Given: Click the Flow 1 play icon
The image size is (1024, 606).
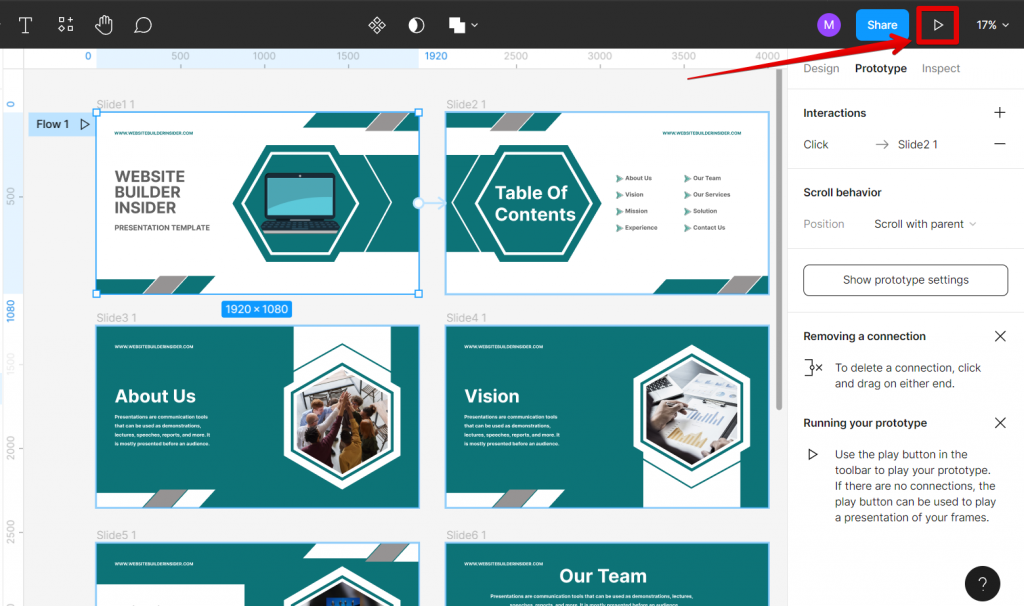Looking at the screenshot, I should (84, 124).
